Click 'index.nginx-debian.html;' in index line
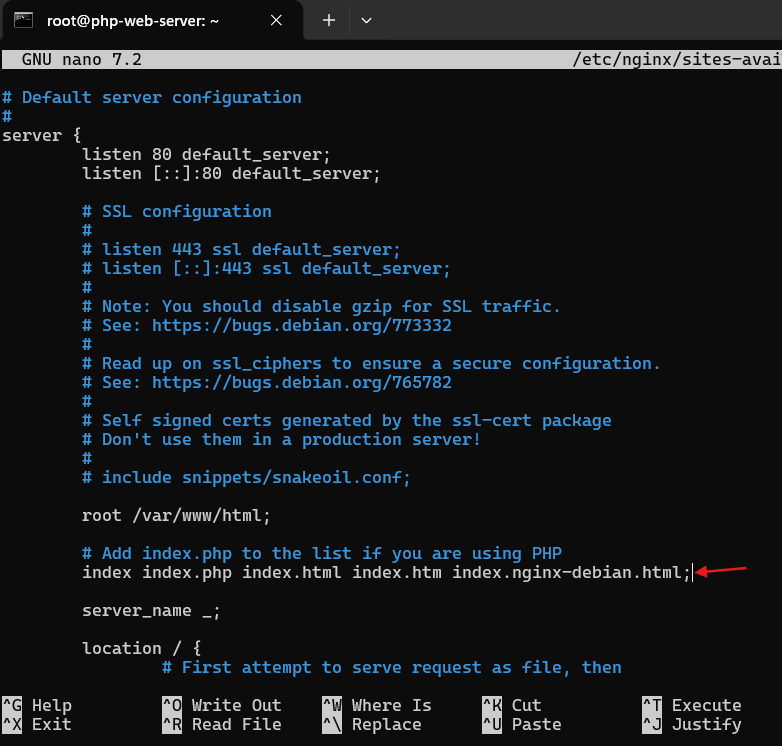 pyautogui.click(x=571, y=572)
